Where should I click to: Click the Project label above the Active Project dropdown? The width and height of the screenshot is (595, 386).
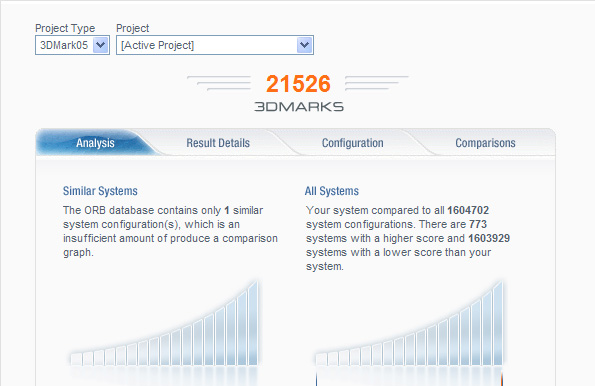[x=132, y=28]
